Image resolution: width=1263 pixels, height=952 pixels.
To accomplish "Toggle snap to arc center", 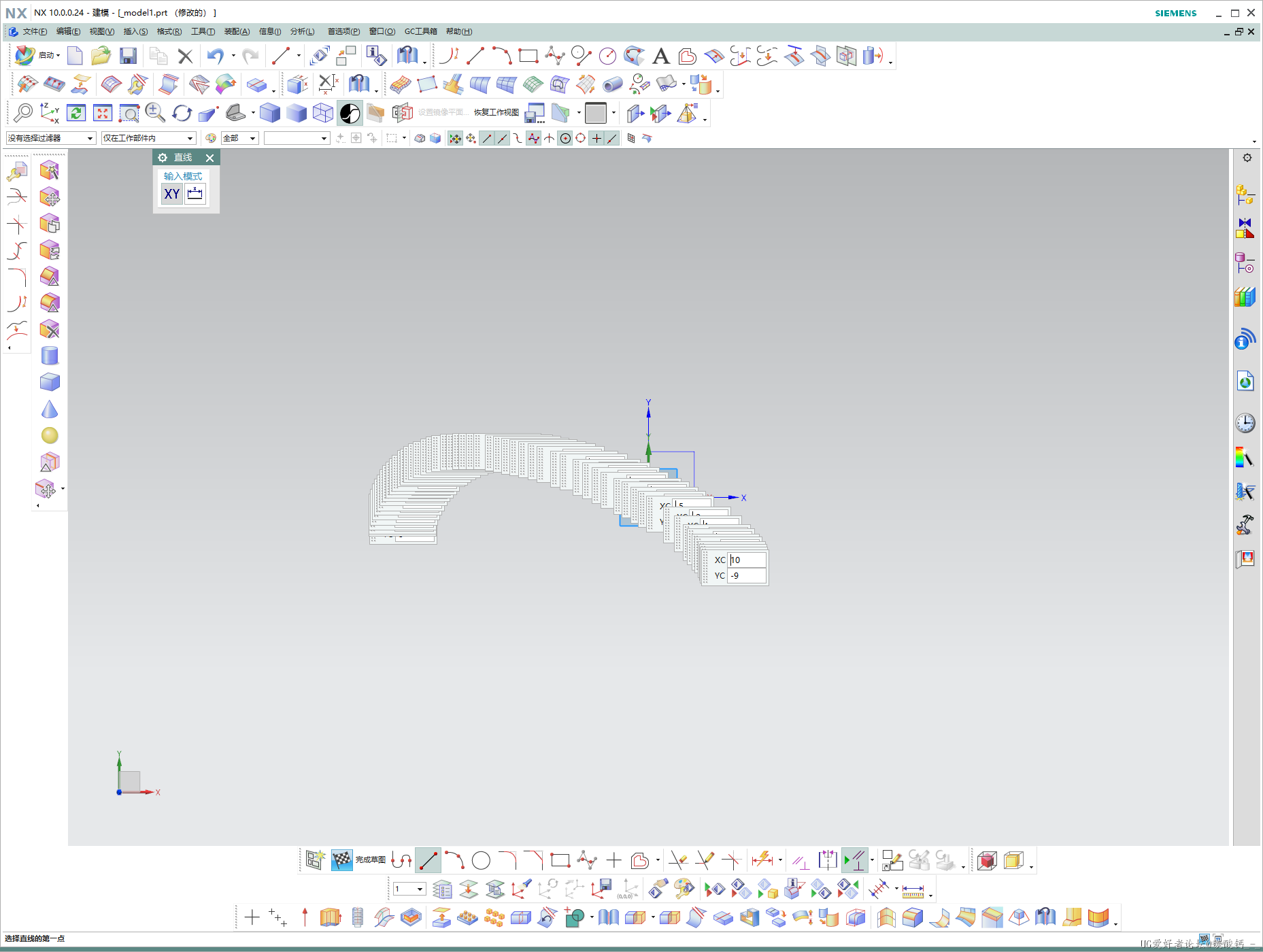I will (565, 138).
